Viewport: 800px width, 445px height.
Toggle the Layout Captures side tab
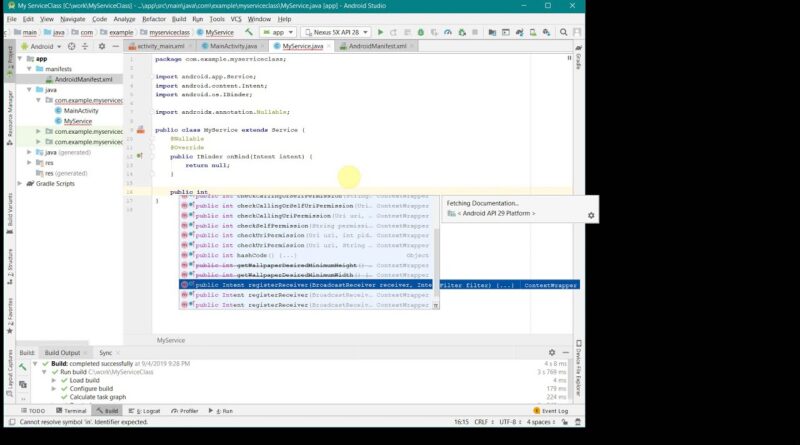coord(10,374)
